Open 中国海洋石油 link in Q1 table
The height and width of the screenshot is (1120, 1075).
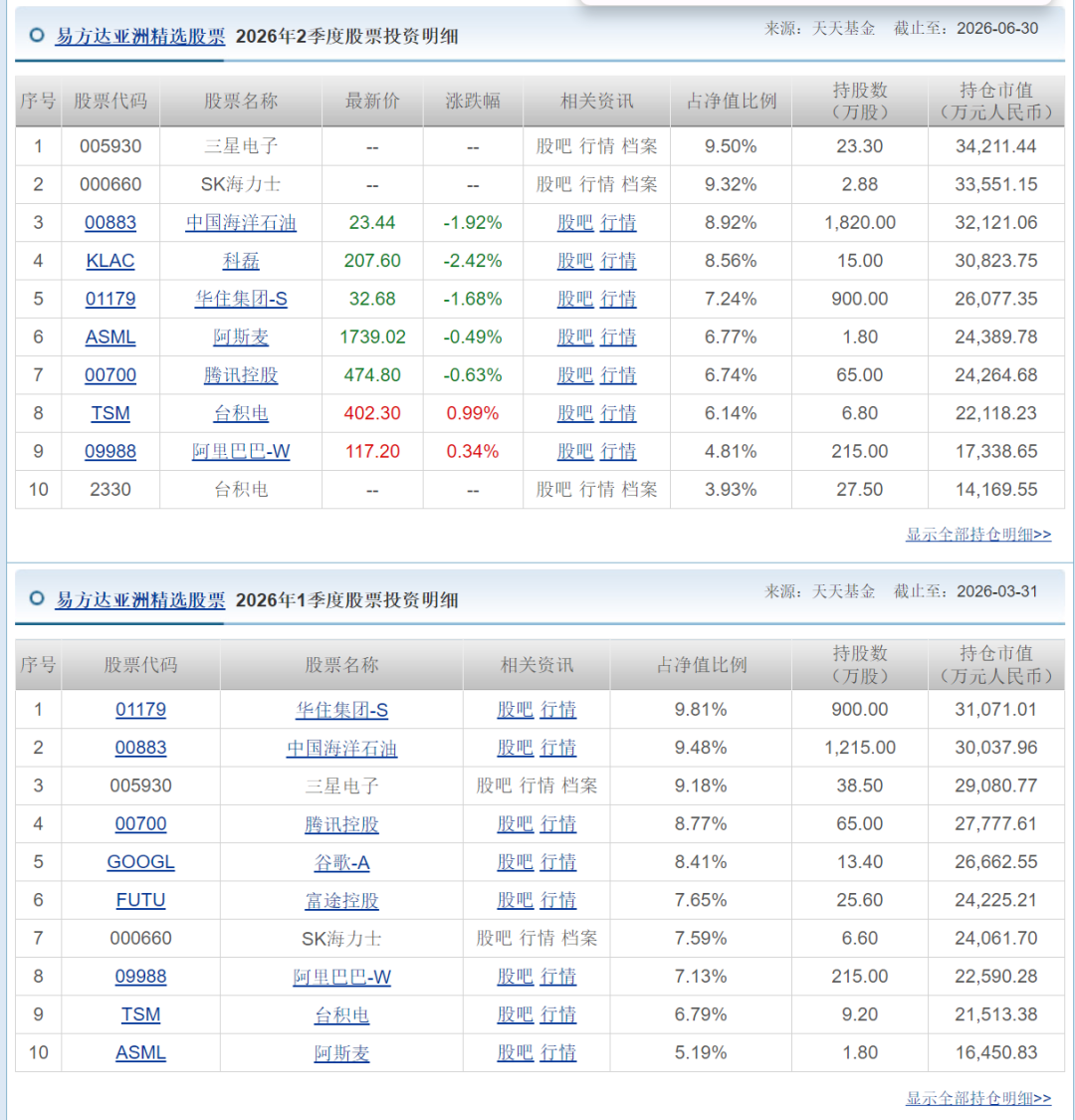(x=341, y=748)
